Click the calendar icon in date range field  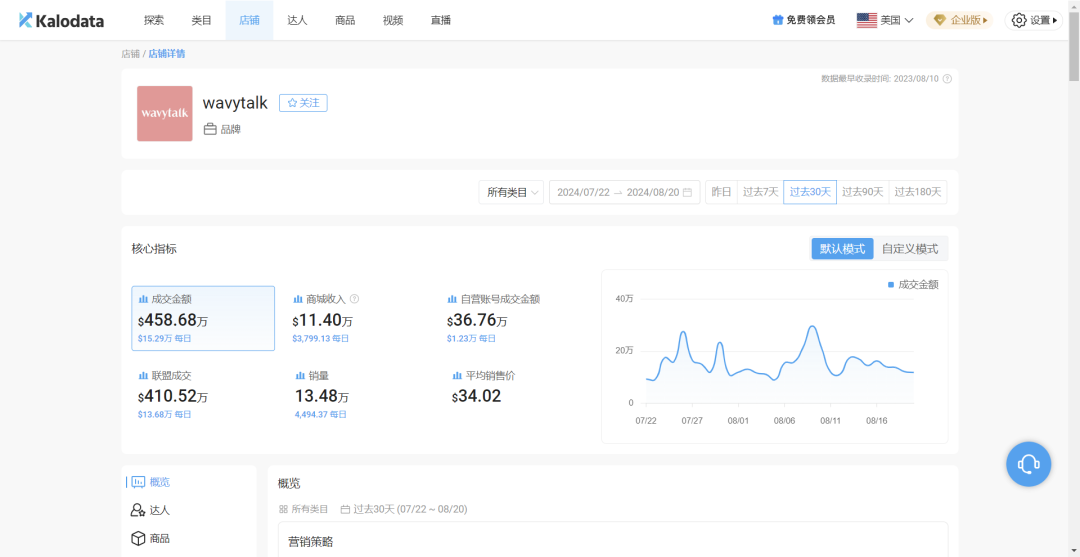coord(687,193)
